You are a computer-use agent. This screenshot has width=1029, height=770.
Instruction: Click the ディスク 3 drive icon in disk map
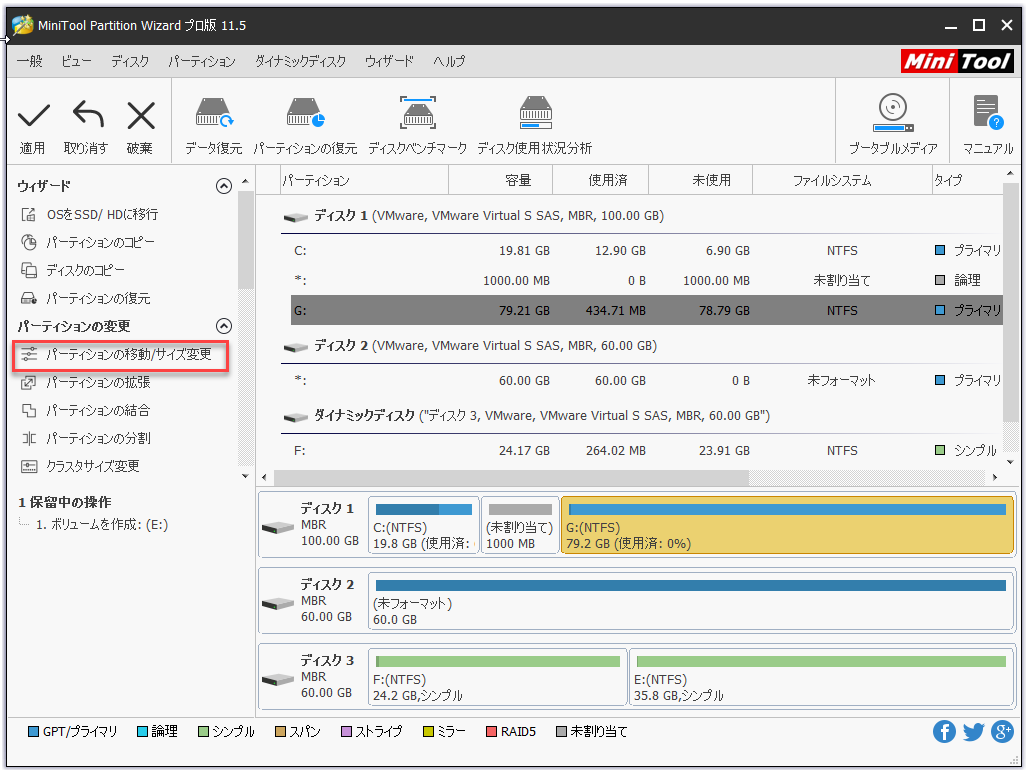tap(278, 679)
